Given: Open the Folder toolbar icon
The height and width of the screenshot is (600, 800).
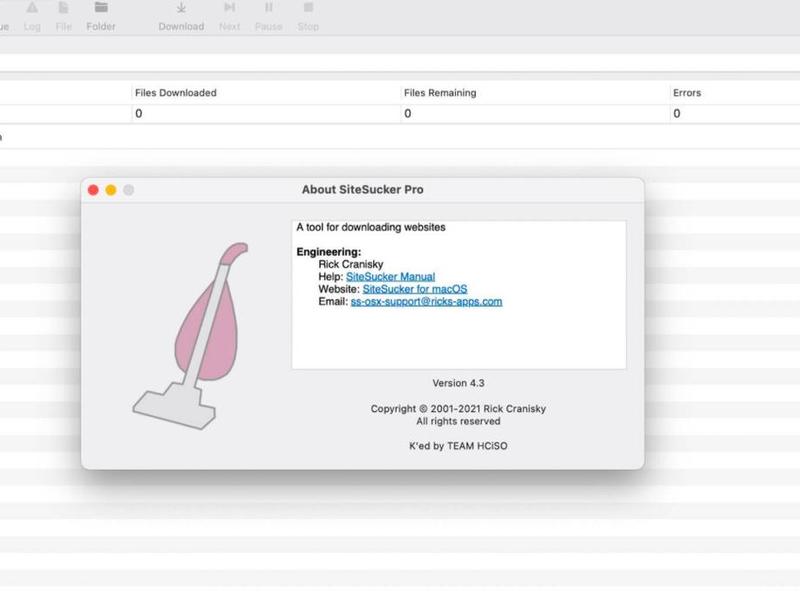Looking at the screenshot, I should 101,15.
